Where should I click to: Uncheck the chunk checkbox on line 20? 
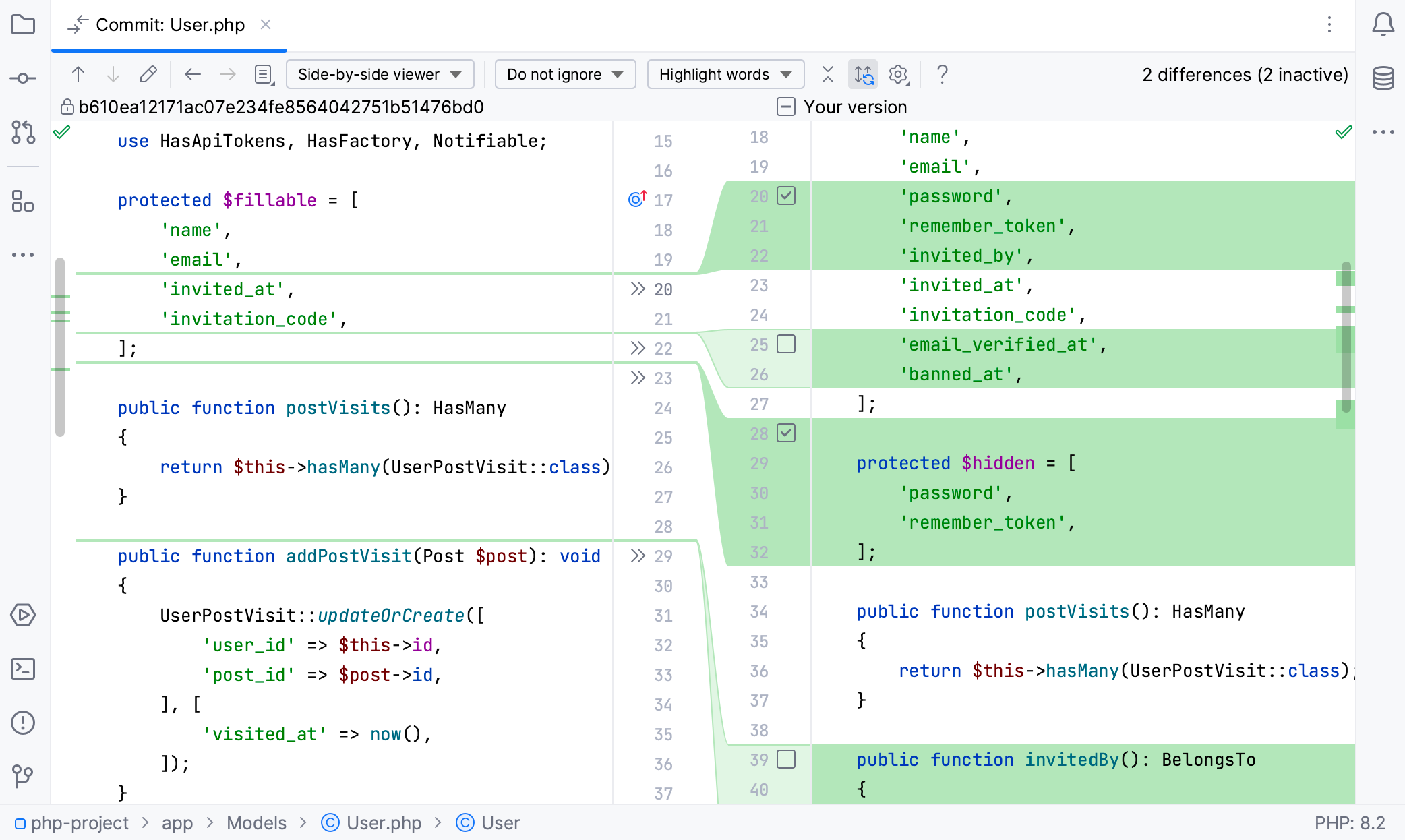[x=787, y=196]
